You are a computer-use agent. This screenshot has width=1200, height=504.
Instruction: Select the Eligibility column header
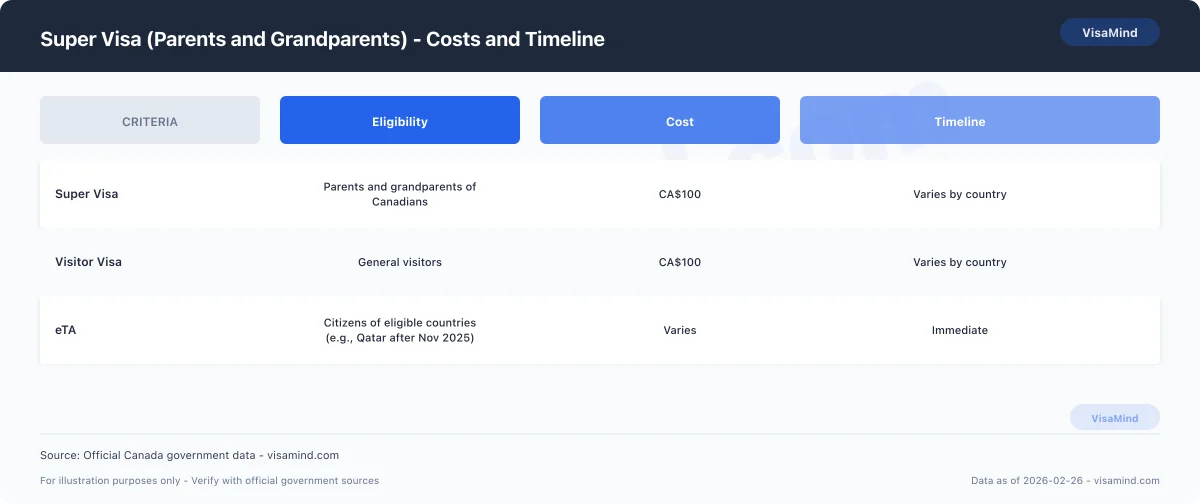(x=400, y=121)
